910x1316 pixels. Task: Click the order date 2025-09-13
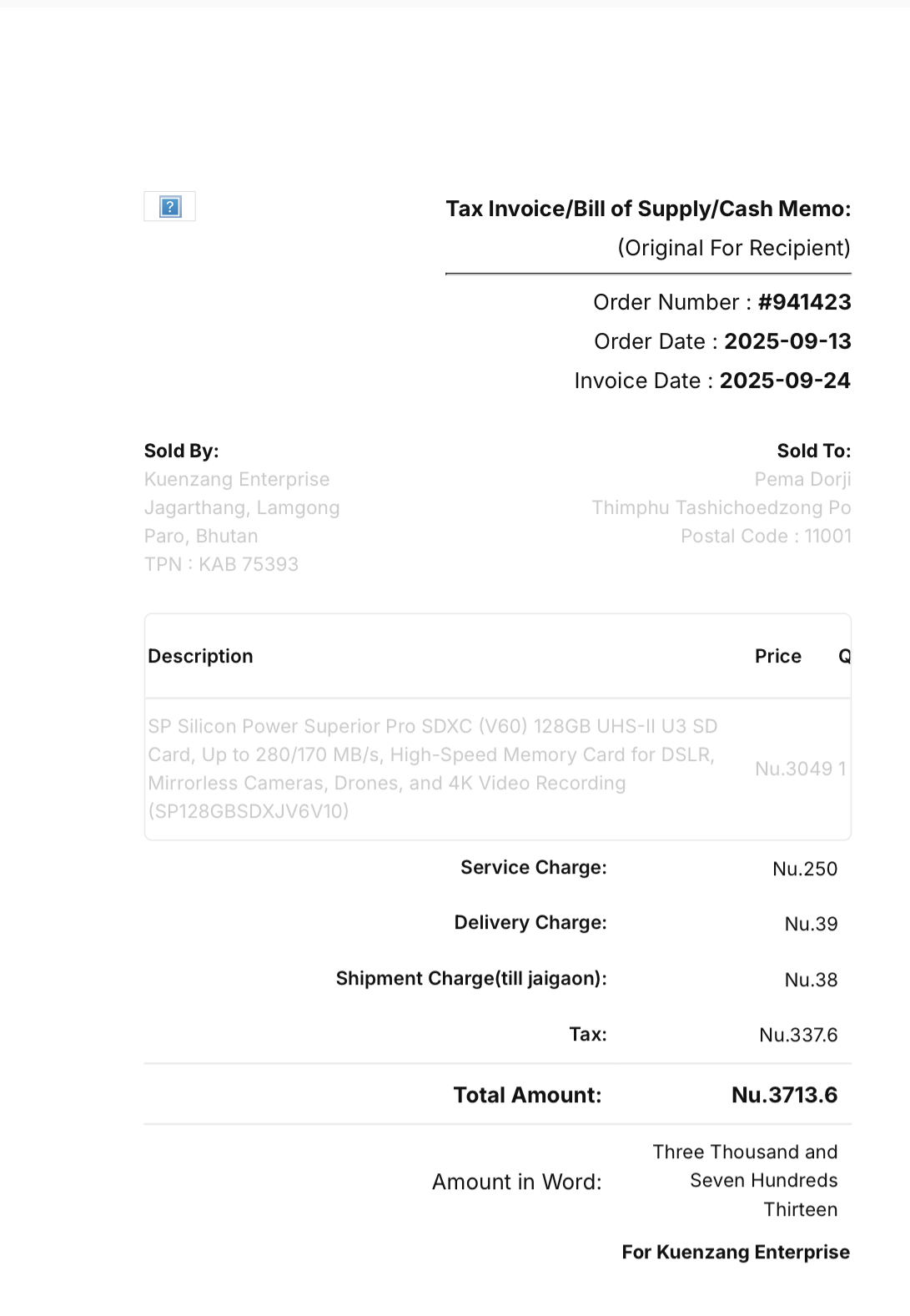pos(787,341)
